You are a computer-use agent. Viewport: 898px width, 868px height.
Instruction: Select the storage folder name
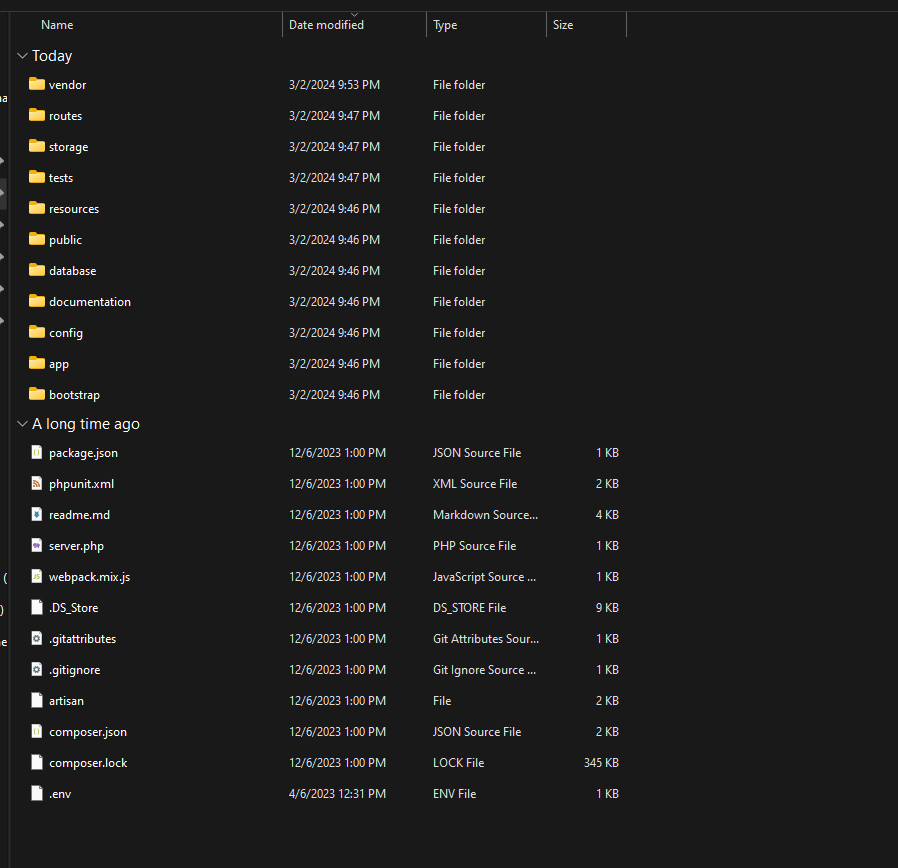69,147
